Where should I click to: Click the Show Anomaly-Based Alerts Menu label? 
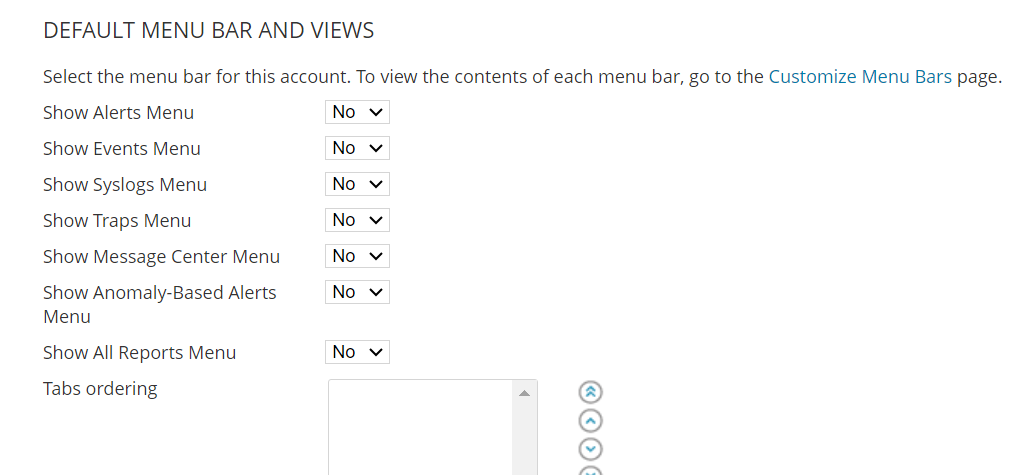(160, 304)
